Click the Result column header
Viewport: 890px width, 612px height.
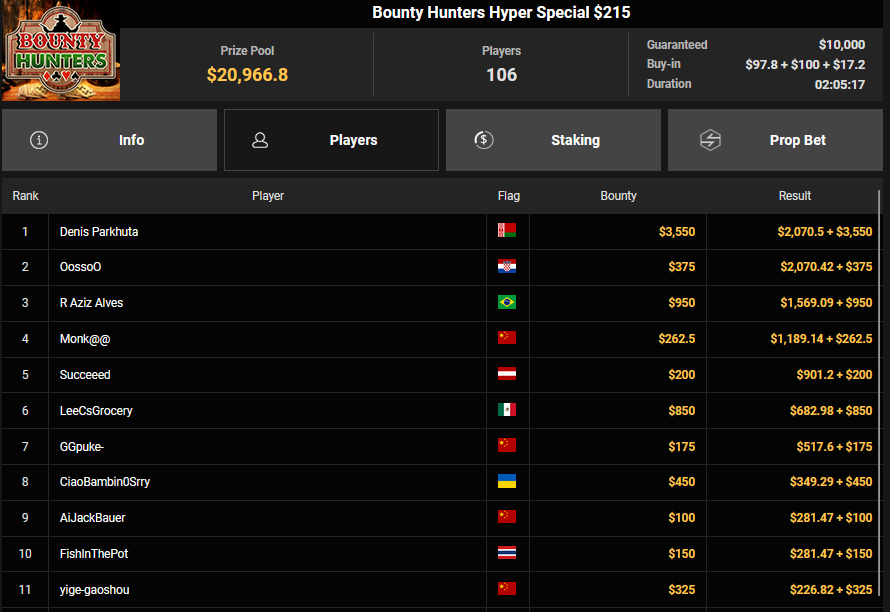tap(794, 196)
